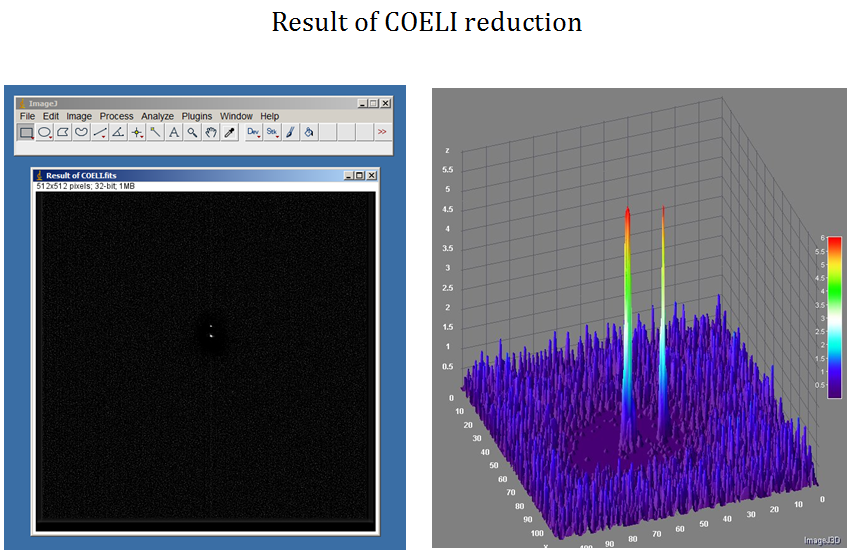The image size is (854, 559).
Task: Activate the Straight Line tool
Action: pos(100,132)
